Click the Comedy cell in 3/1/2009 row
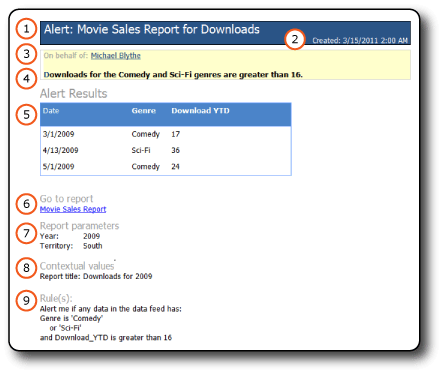The height and width of the screenshot is (374, 443). 146,134
